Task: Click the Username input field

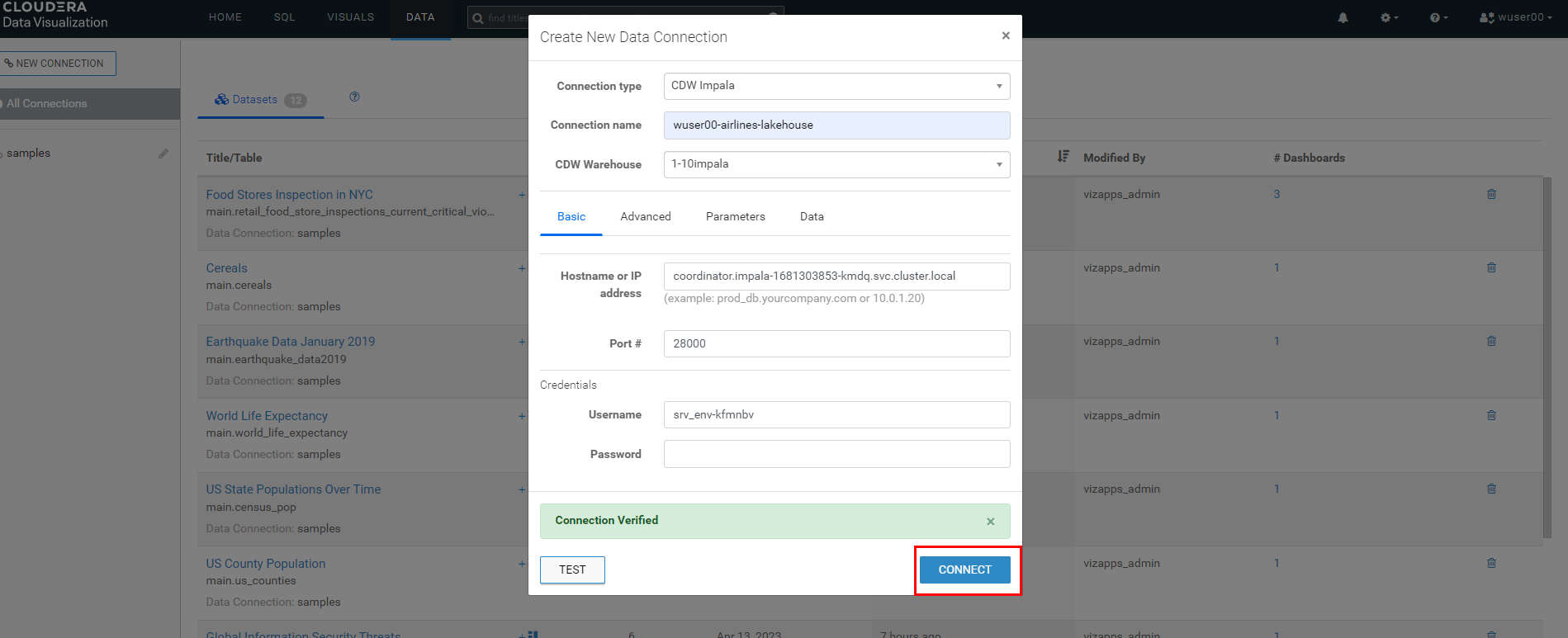Action: tap(836, 415)
